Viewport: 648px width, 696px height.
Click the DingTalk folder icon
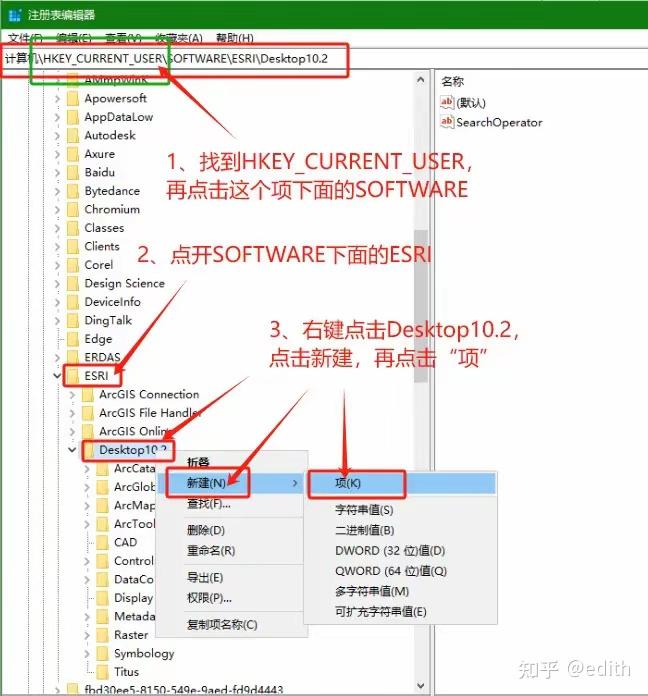73,320
